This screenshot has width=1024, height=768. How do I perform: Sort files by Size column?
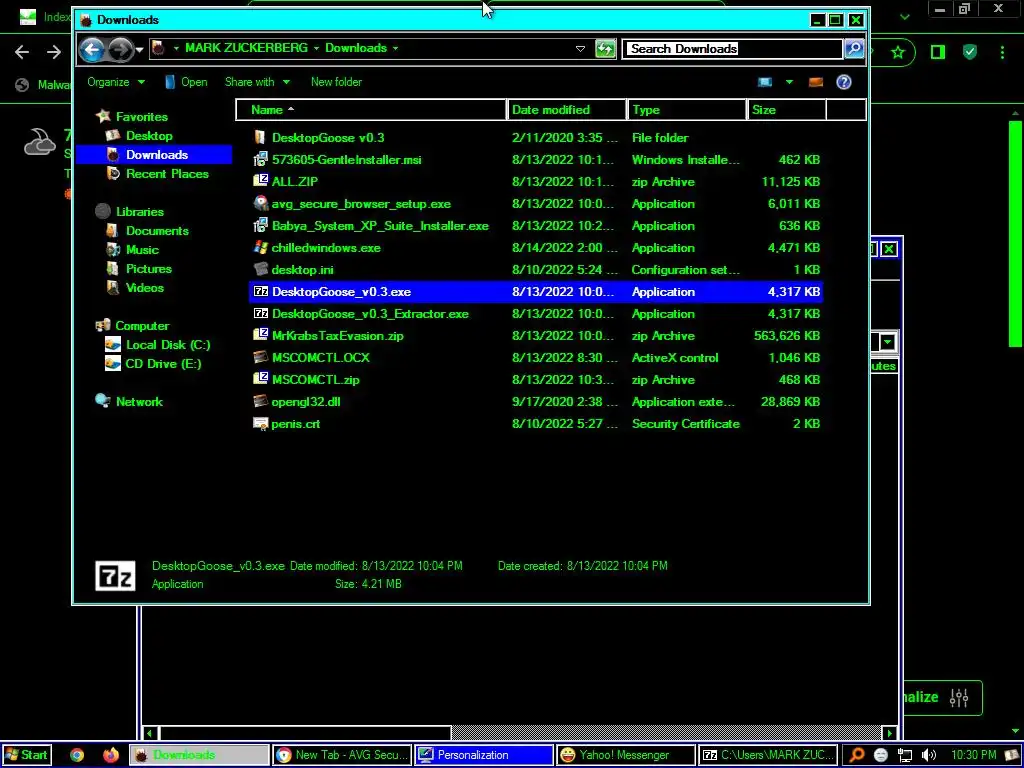tap(787, 110)
